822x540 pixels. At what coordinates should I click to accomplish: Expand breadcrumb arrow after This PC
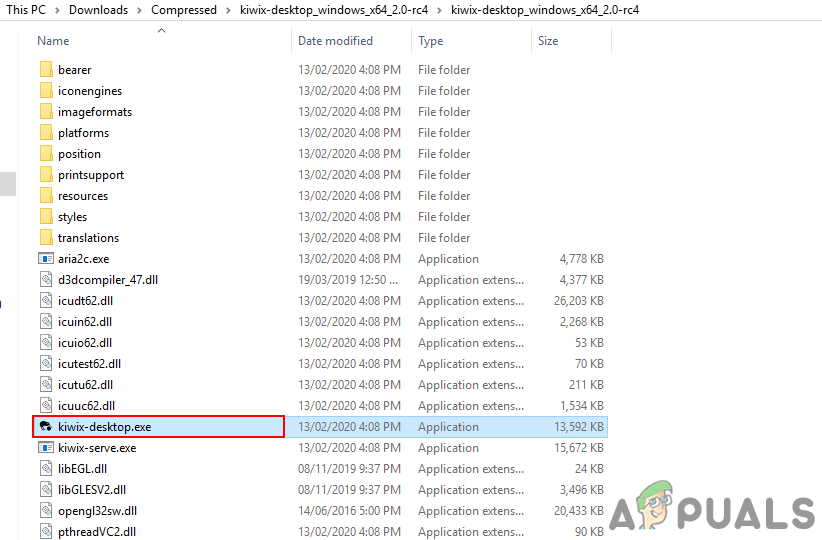point(57,10)
